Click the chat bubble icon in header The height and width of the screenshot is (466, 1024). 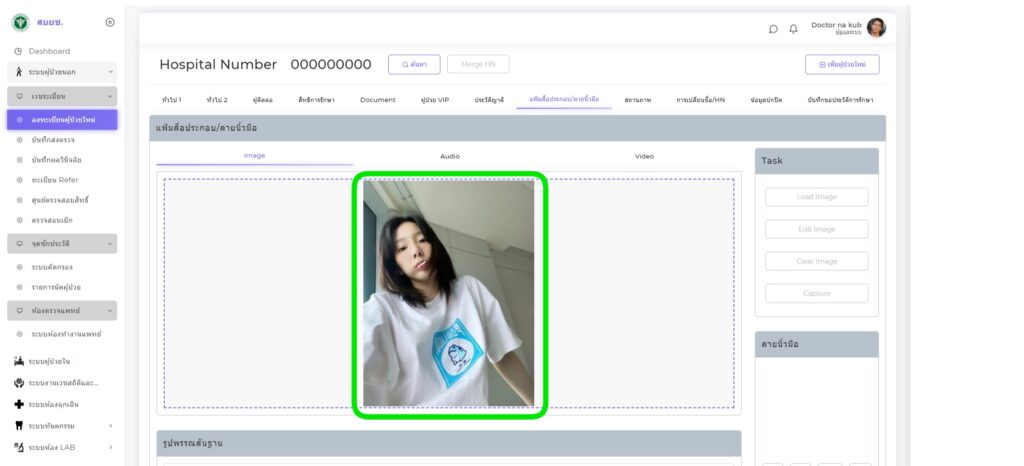click(x=773, y=28)
